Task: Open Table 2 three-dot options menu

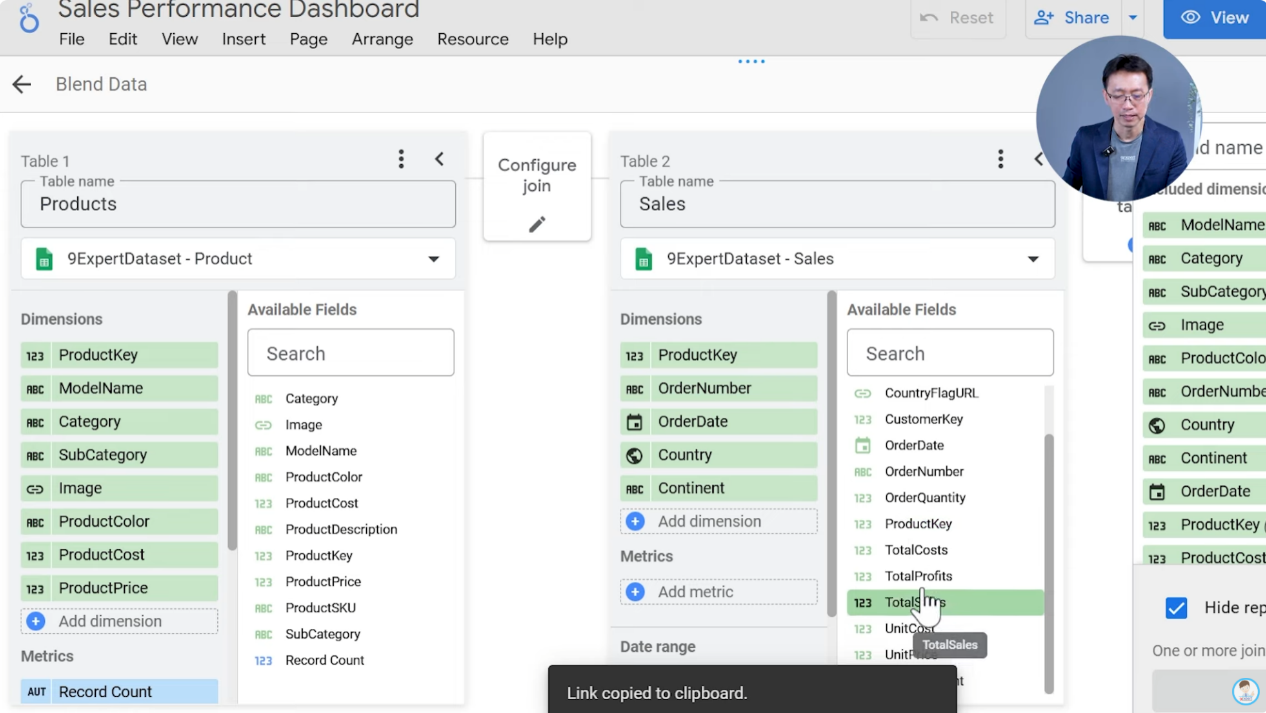Action: pos(1000,159)
